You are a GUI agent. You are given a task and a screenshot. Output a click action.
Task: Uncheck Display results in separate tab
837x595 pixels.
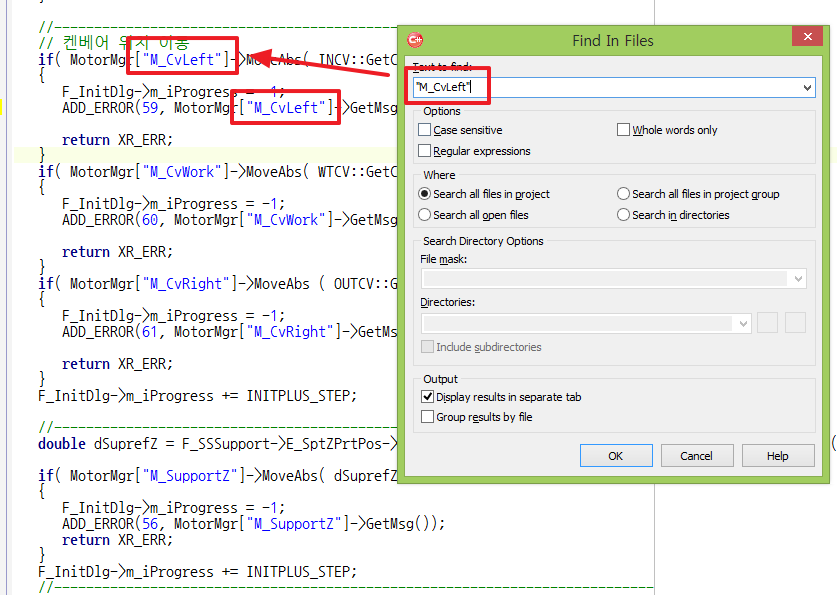tap(428, 397)
